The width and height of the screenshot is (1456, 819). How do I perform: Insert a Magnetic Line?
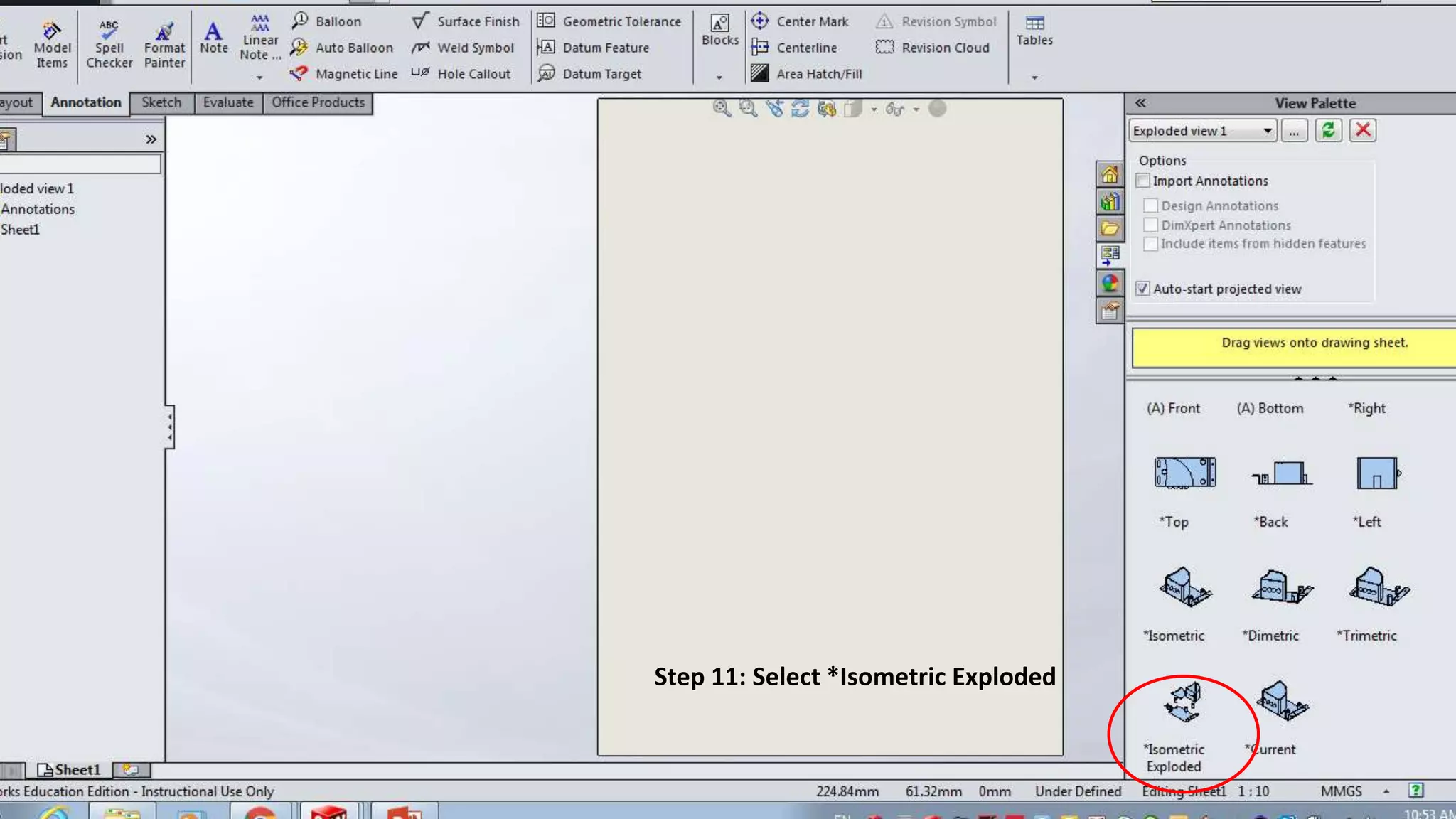tap(344, 74)
